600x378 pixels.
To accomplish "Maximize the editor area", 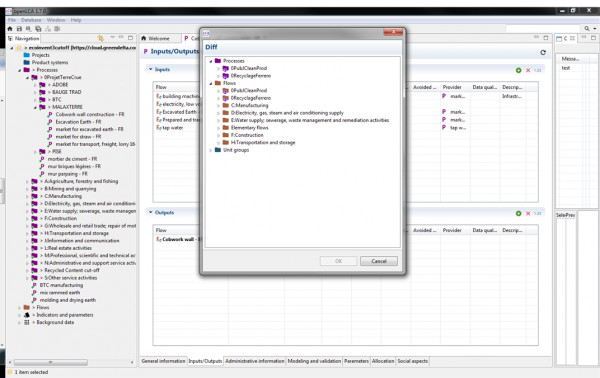I will click(x=546, y=37).
